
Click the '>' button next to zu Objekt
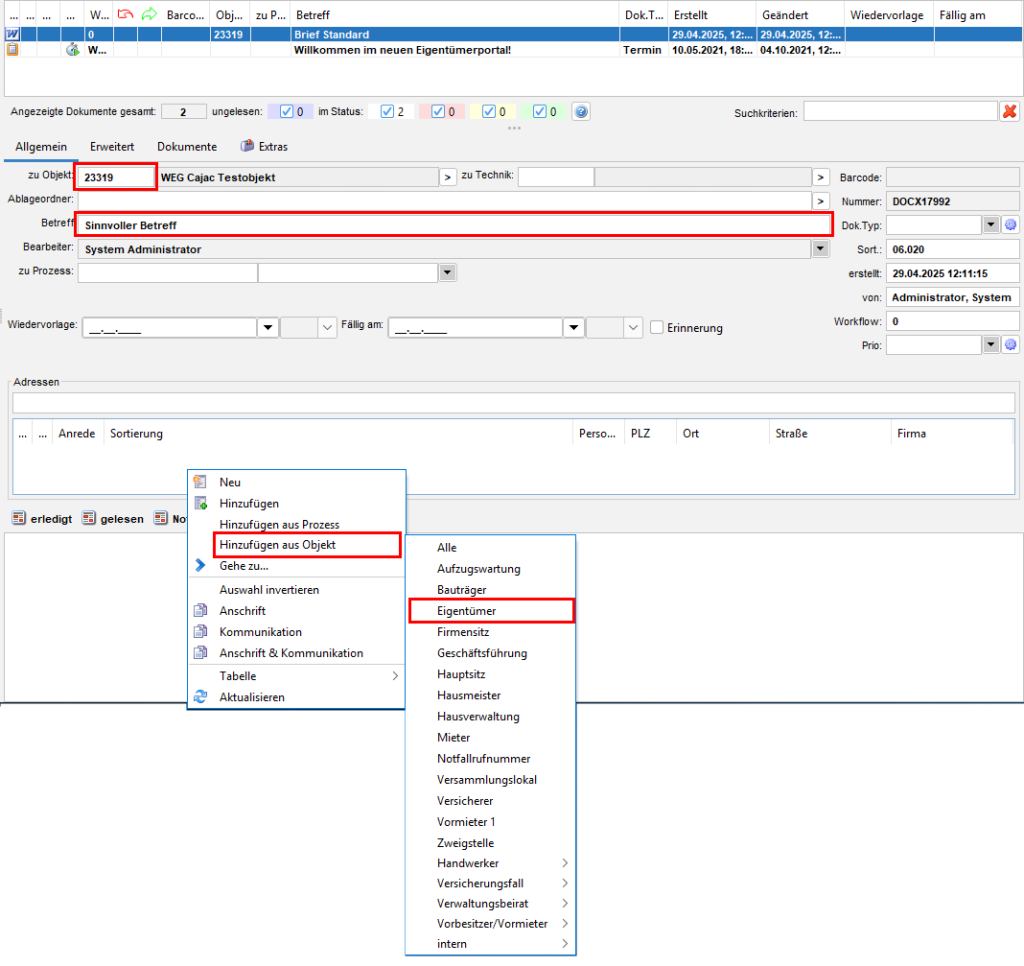[448, 177]
